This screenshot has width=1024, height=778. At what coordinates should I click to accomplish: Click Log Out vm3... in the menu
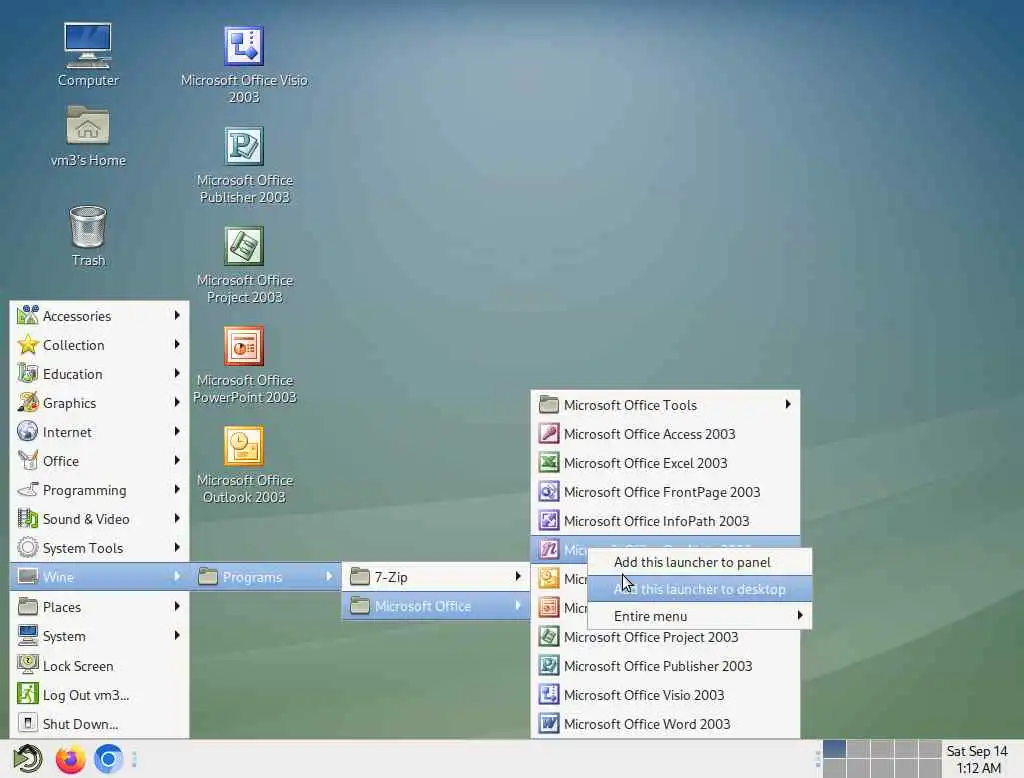click(99, 695)
